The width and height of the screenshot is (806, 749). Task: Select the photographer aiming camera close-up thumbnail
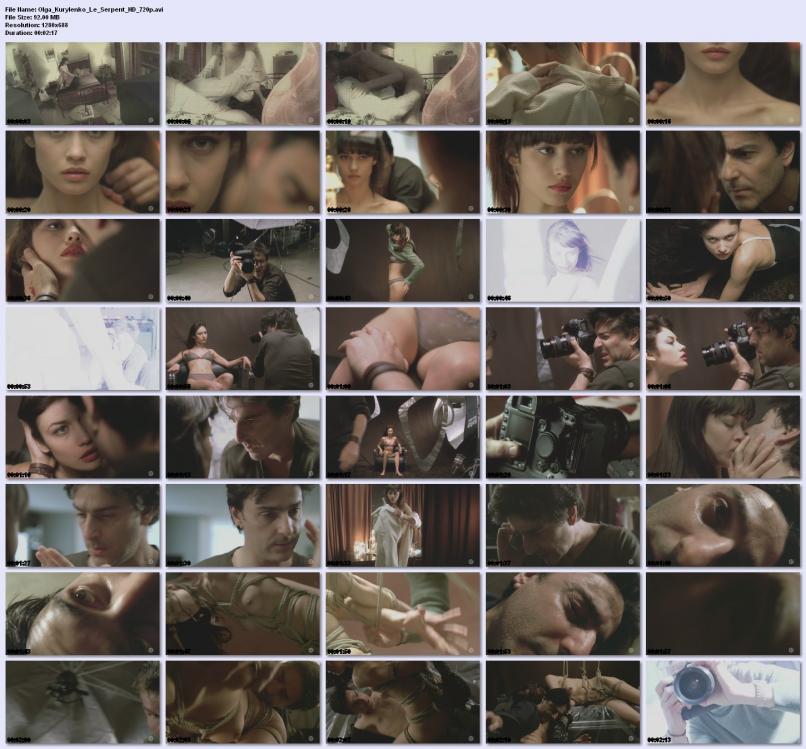563,349
